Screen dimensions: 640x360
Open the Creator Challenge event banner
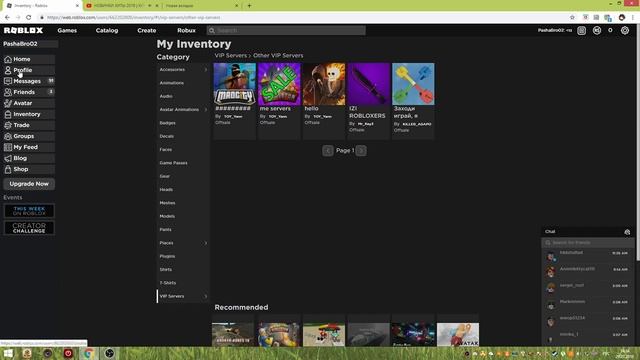click(29, 228)
